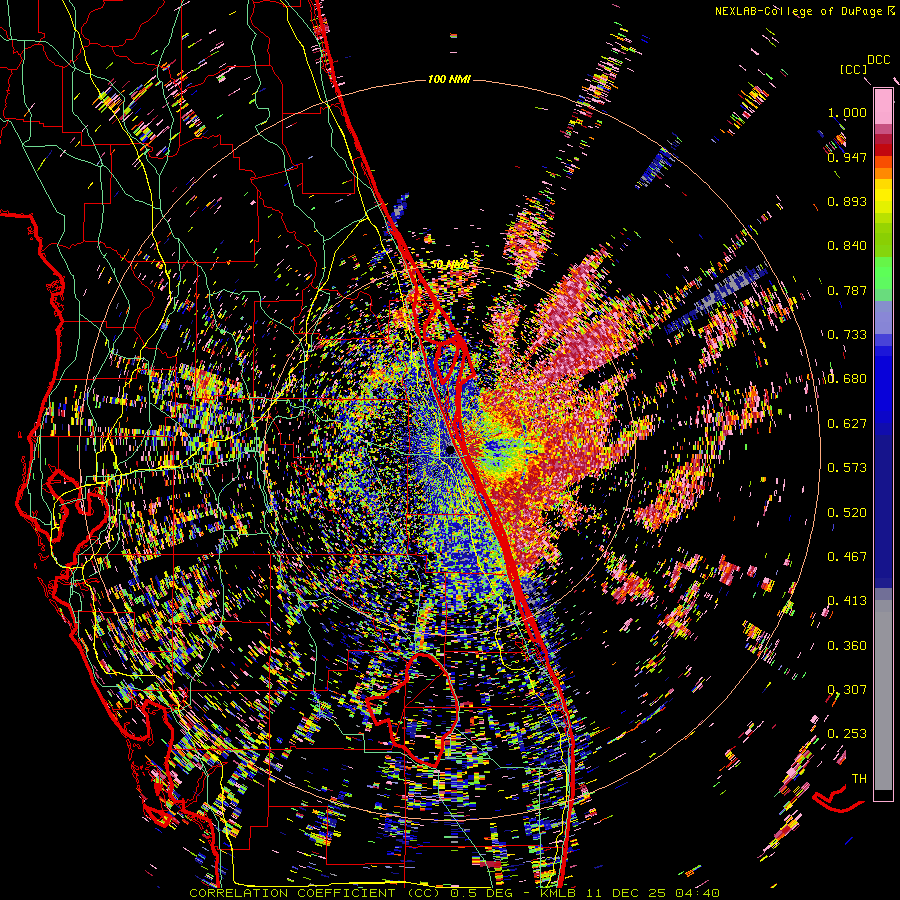Click the 100 NMI range ring label
Image resolution: width=900 pixels, height=900 pixels.
pyautogui.click(x=449, y=79)
